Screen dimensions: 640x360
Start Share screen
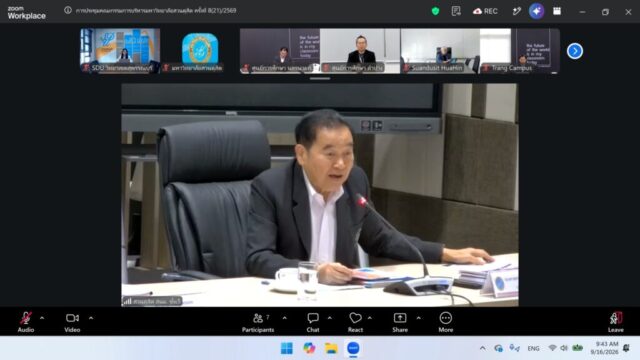click(400, 322)
